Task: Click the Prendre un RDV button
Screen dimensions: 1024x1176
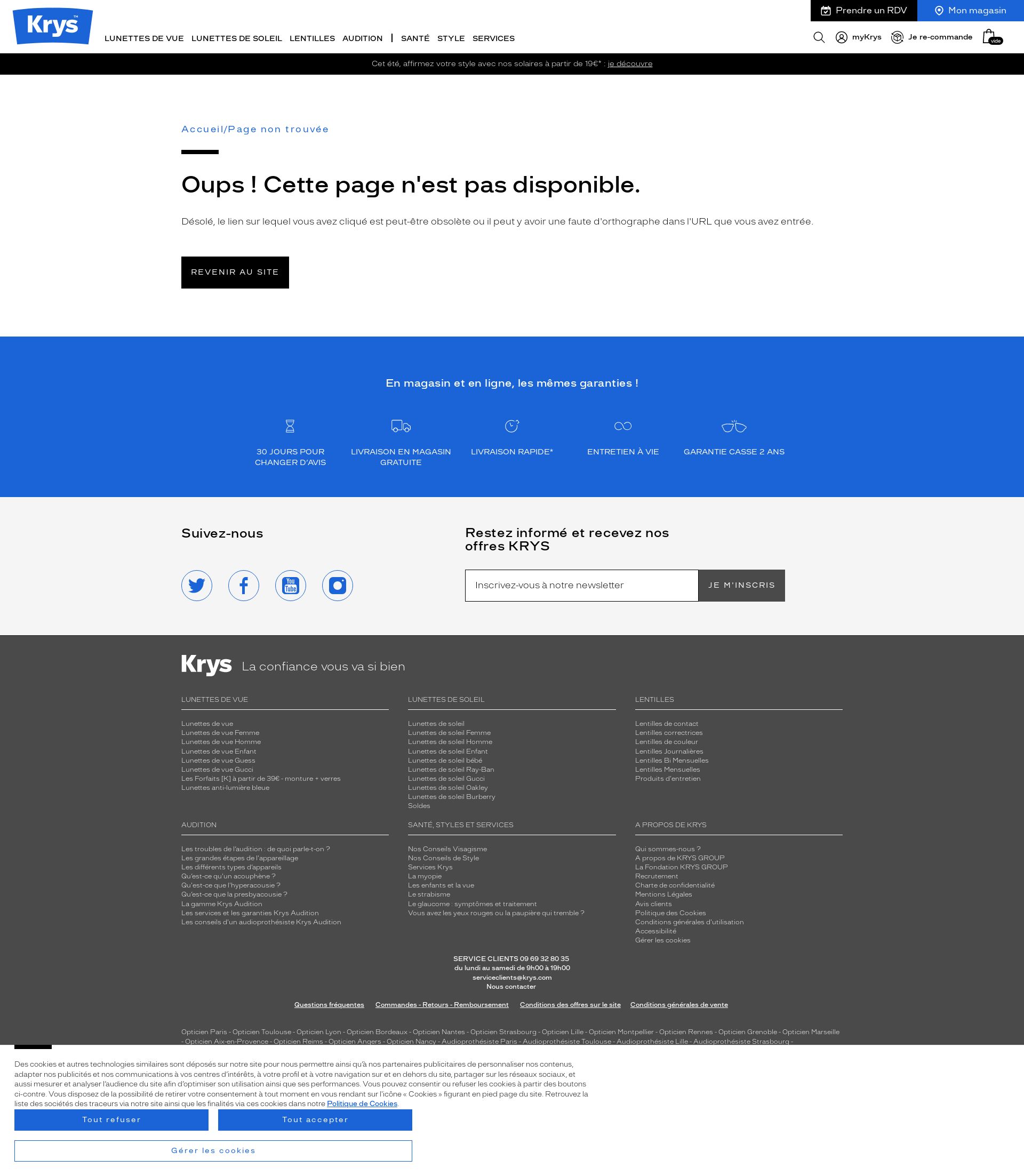Action: pos(864,10)
